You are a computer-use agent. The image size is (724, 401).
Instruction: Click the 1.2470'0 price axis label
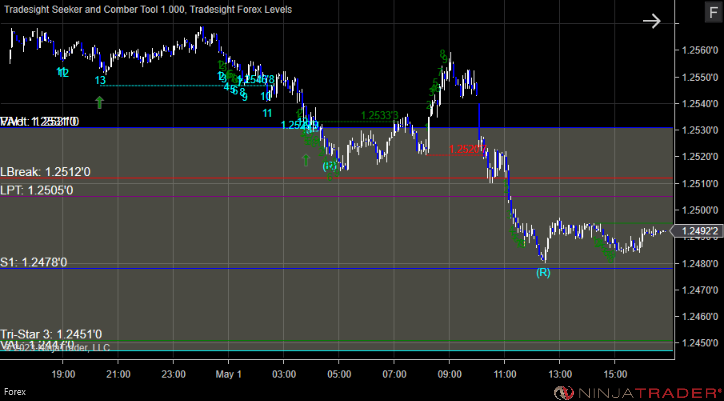pos(700,290)
